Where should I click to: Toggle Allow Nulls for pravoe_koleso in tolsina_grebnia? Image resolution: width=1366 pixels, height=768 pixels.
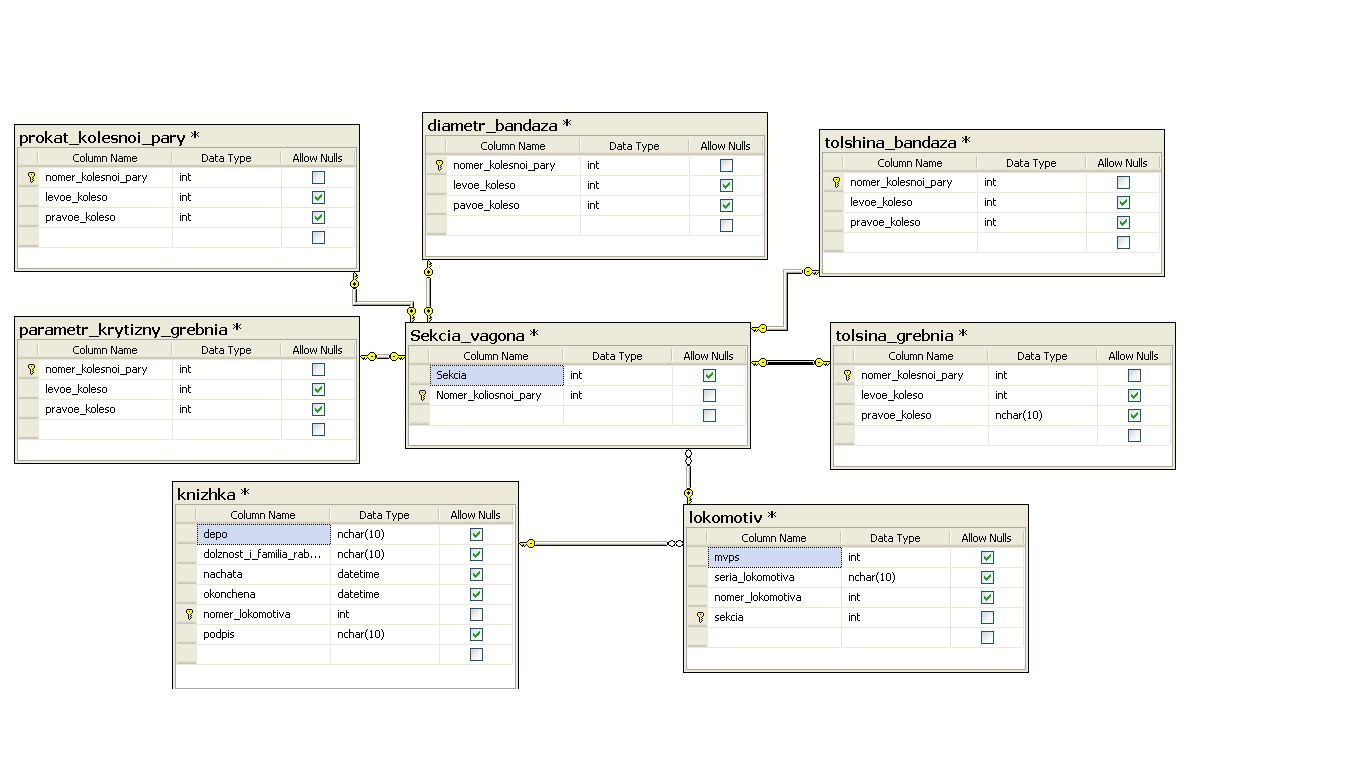click(x=1134, y=415)
